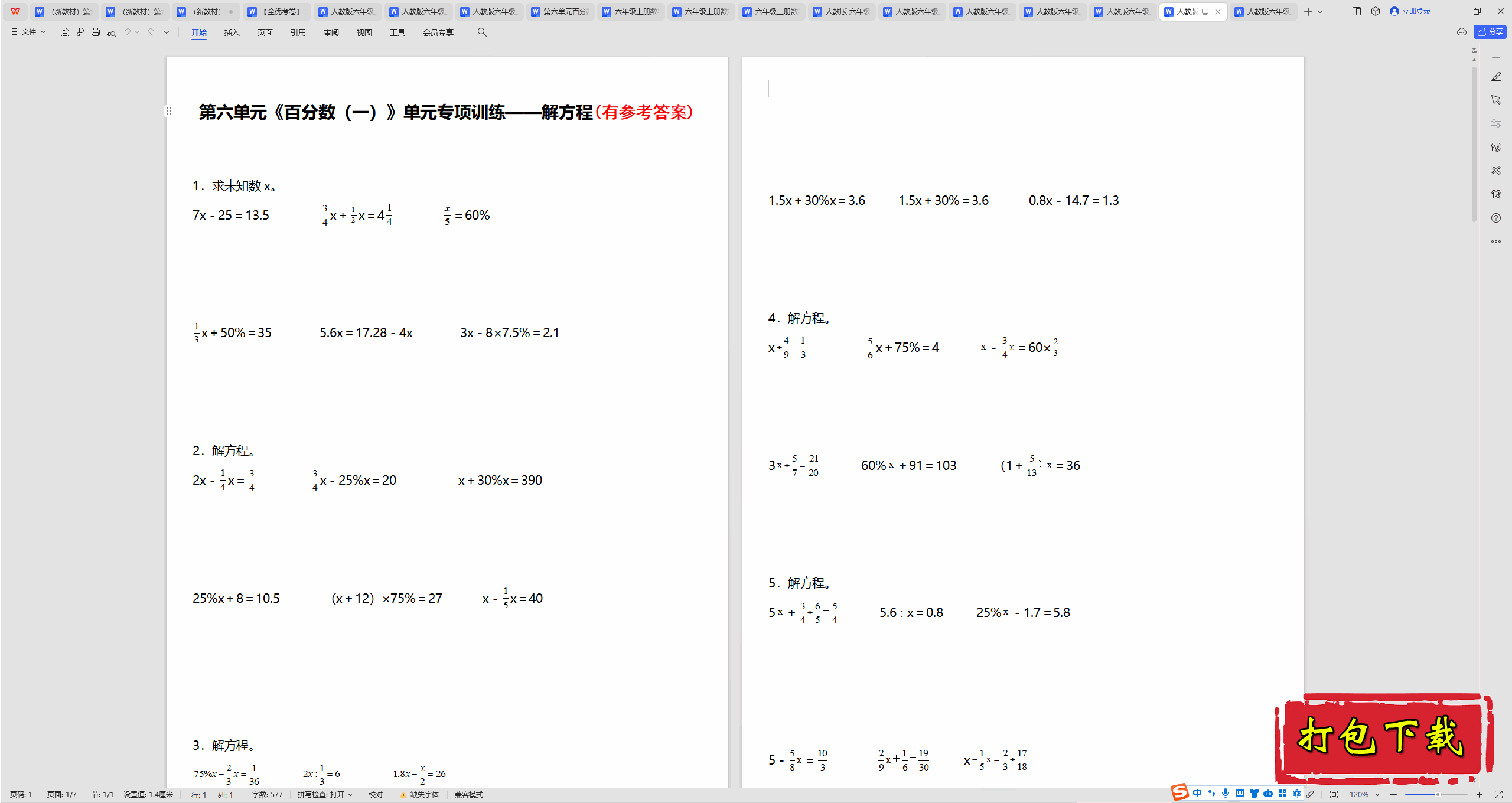This screenshot has height=803, width=1512.
Task: Click the pen edit icon in right sidebar
Action: click(1496, 77)
